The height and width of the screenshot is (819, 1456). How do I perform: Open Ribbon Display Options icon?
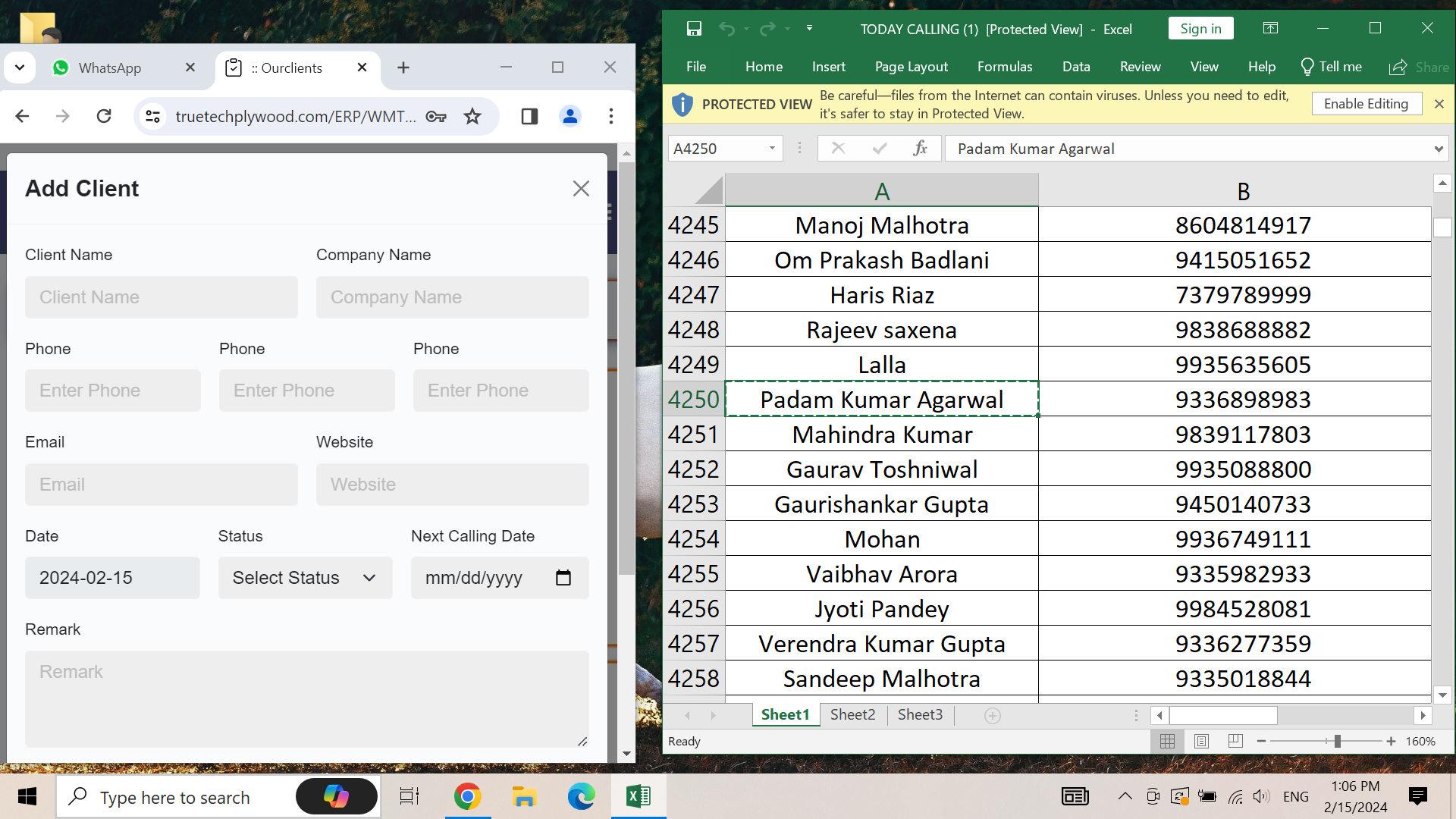pyautogui.click(x=1270, y=29)
